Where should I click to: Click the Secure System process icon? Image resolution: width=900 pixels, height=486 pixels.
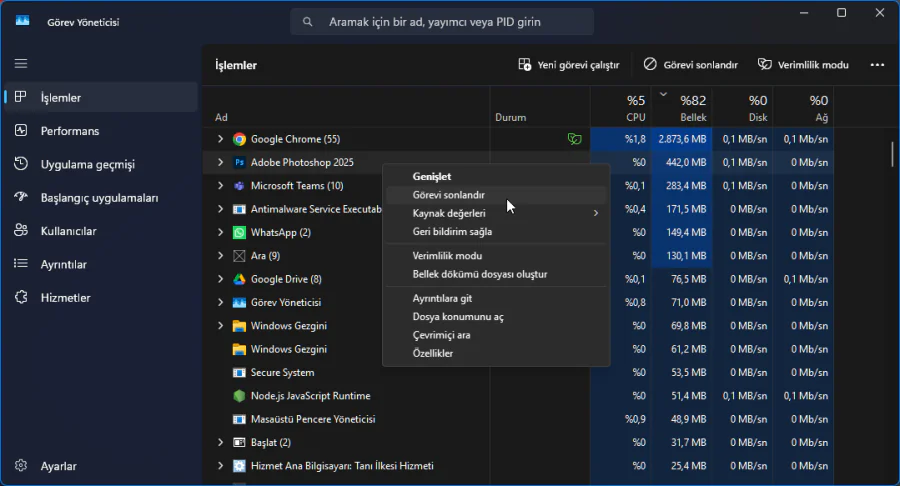pyautogui.click(x=239, y=372)
